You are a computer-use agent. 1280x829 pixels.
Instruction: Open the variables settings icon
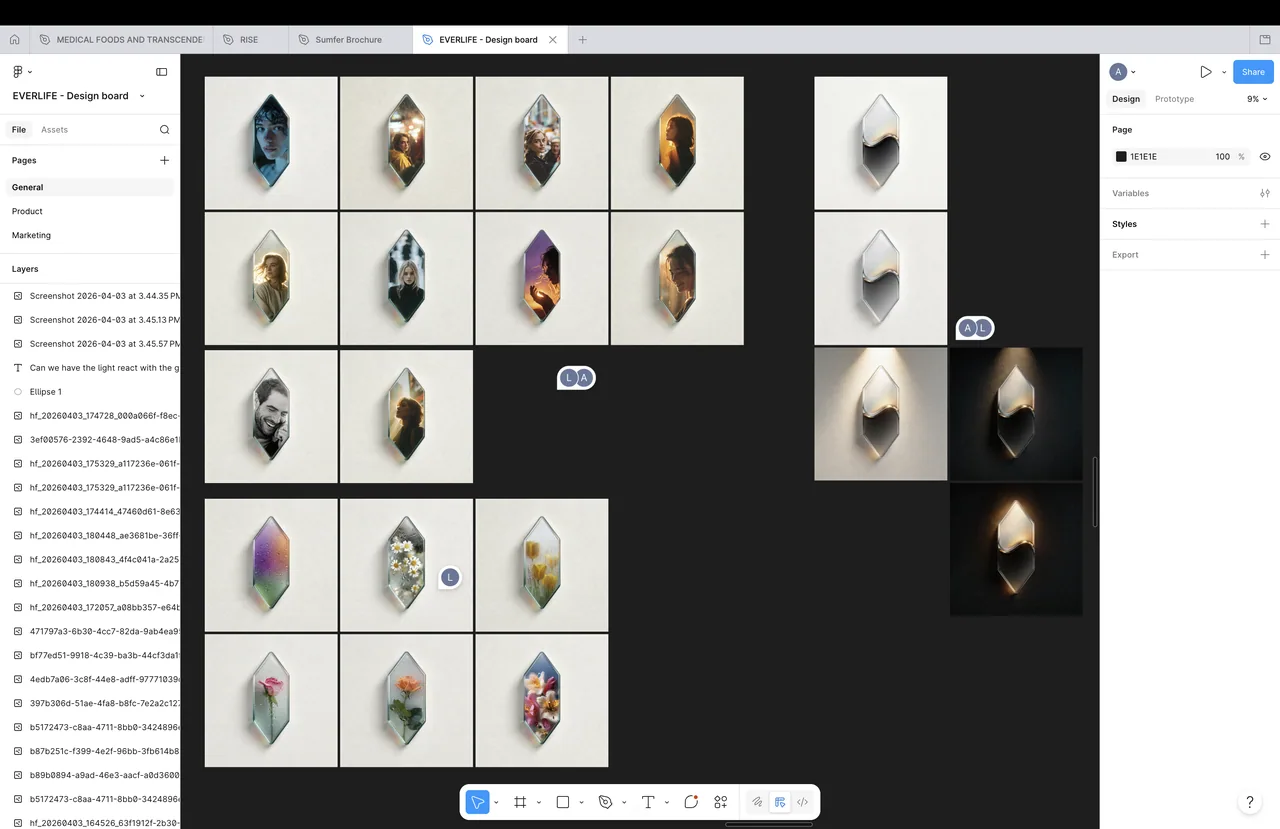1265,193
